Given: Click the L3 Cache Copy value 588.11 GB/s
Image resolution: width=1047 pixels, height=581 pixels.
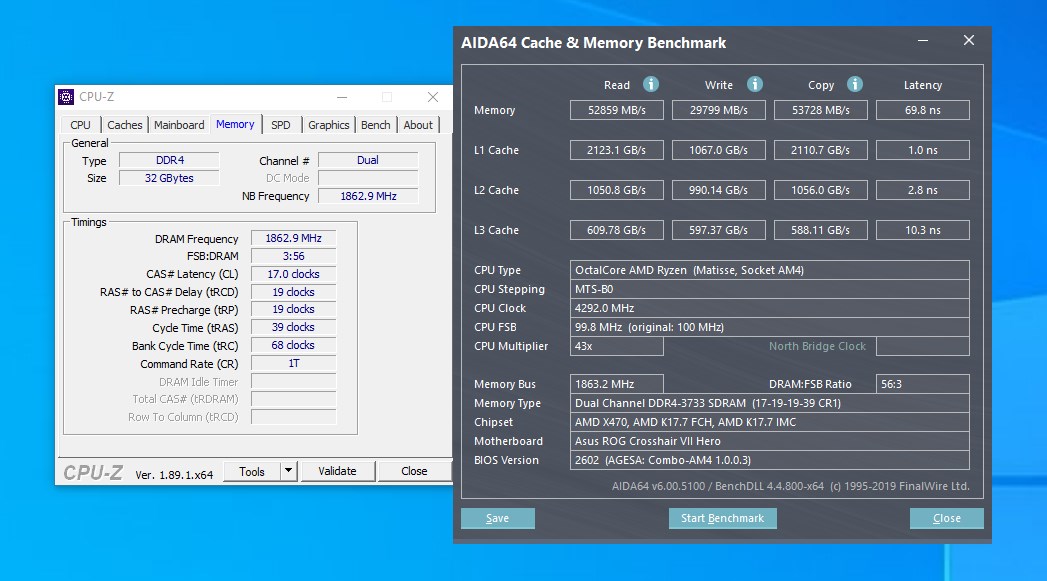Looking at the screenshot, I should (x=821, y=230).
